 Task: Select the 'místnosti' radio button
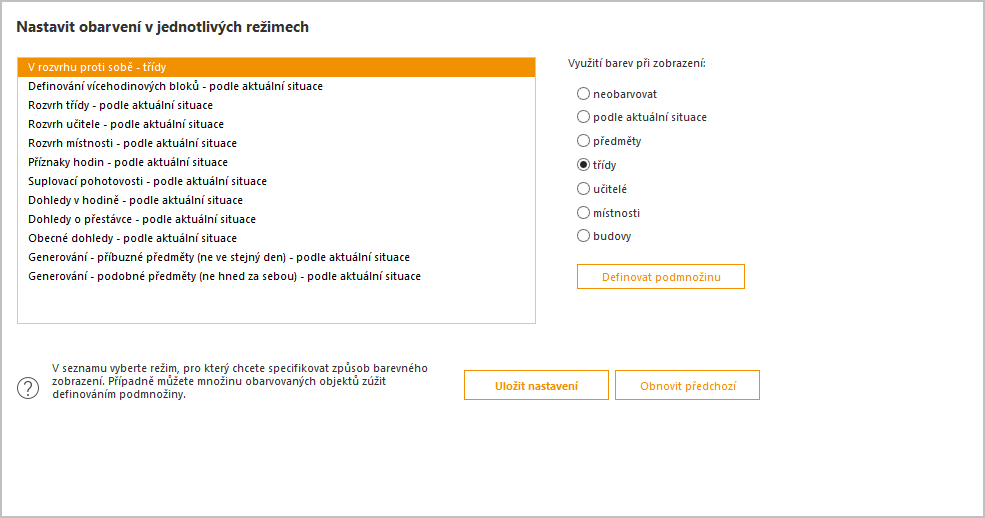click(x=583, y=212)
